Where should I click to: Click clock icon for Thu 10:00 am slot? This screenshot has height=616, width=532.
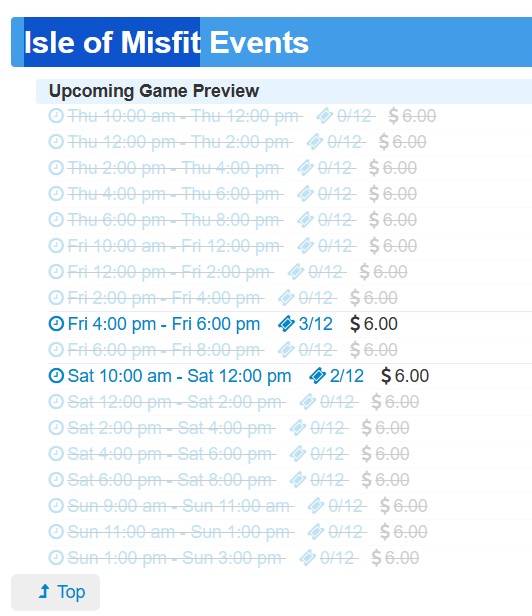pos(56,116)
